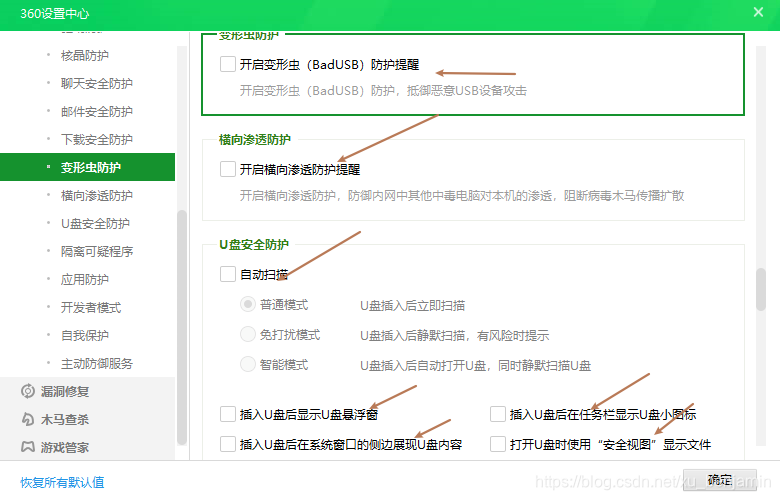Viewport: 780px width, 500px height.
Task: Toggle the 自动扫描 checkbox
Action: (228, 274)
